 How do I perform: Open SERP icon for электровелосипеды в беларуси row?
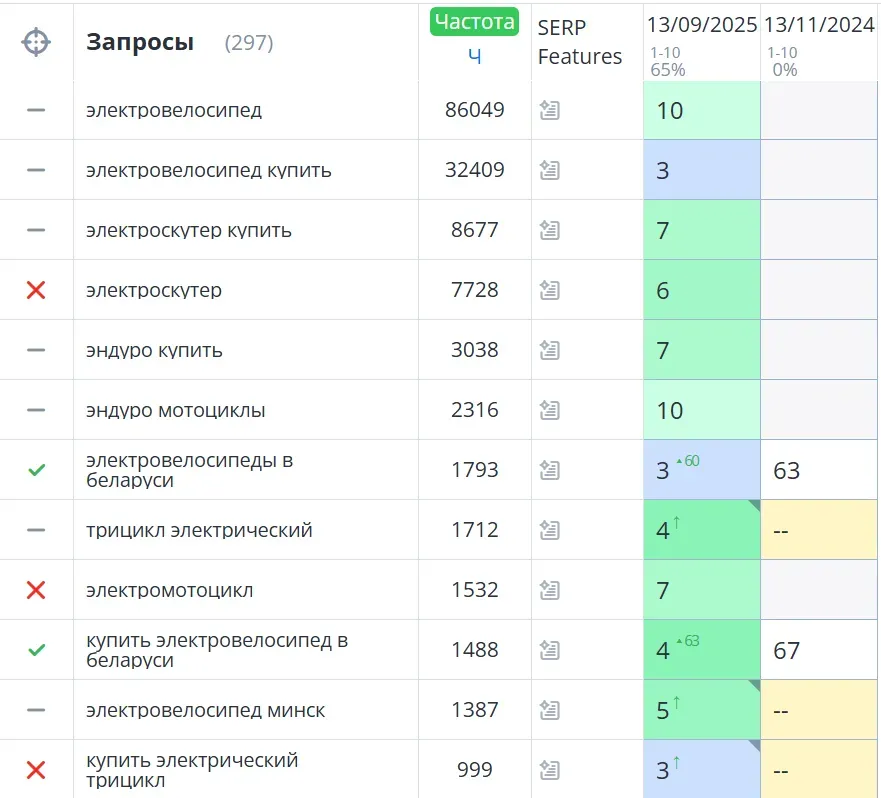click(x=550, y=470)
